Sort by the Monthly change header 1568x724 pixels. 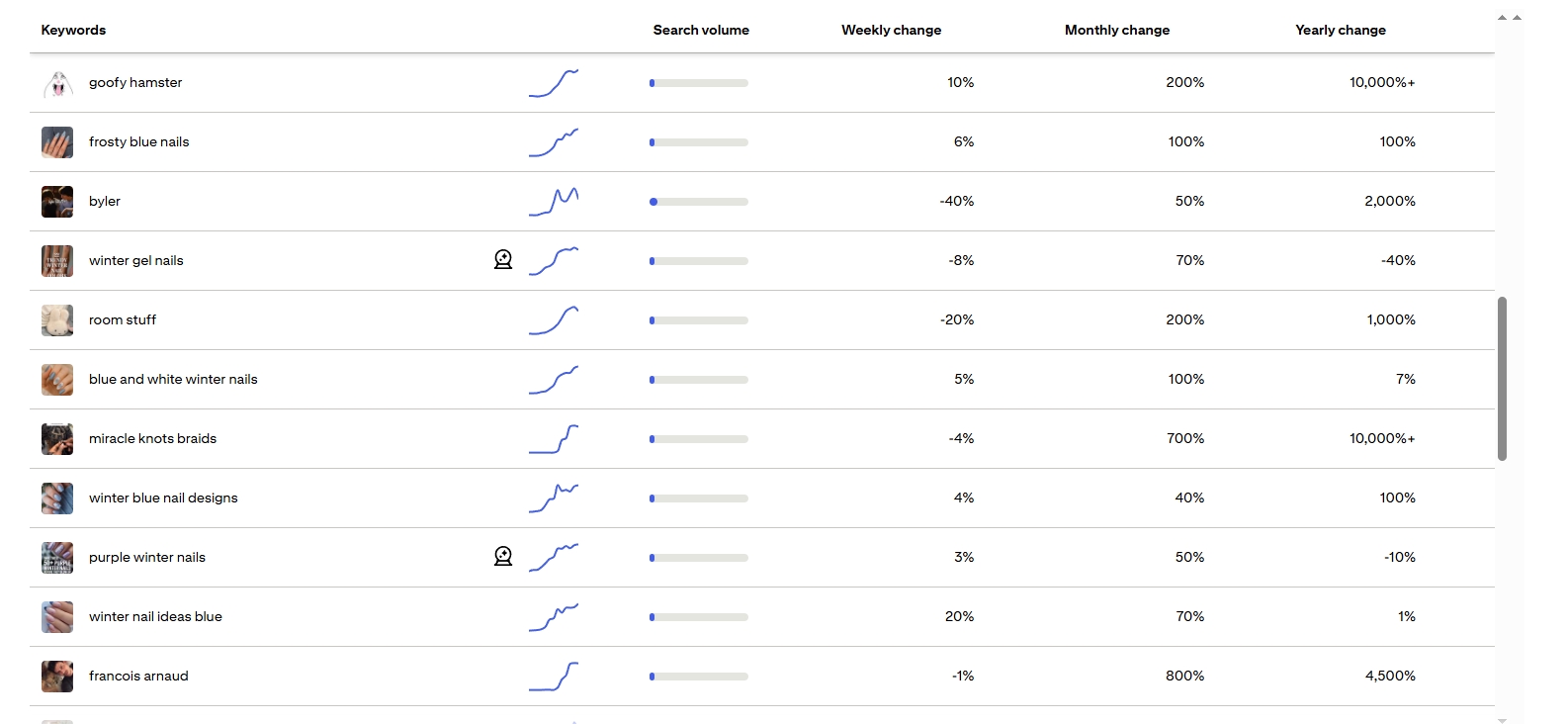pos(1116,30)
